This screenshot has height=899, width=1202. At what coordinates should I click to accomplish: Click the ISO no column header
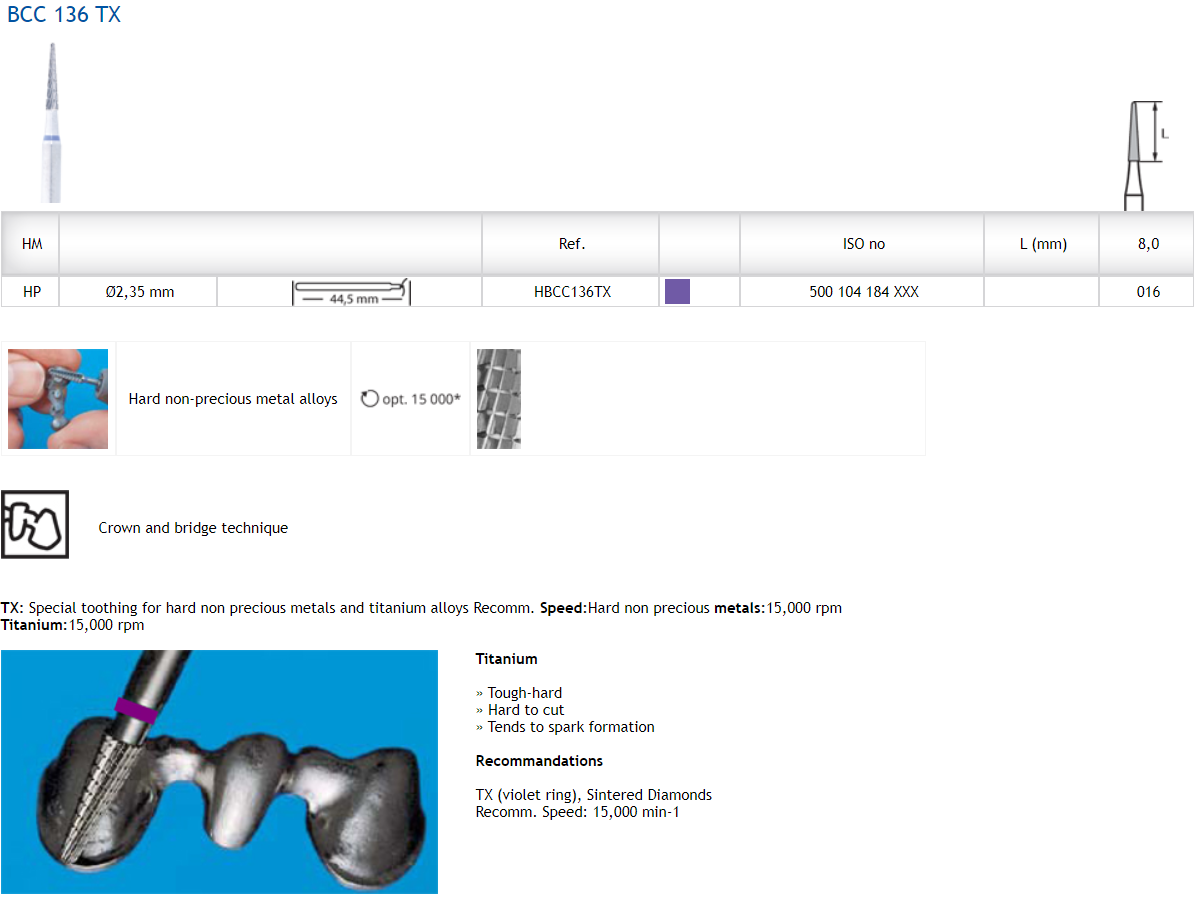click(x=863, y=244)
